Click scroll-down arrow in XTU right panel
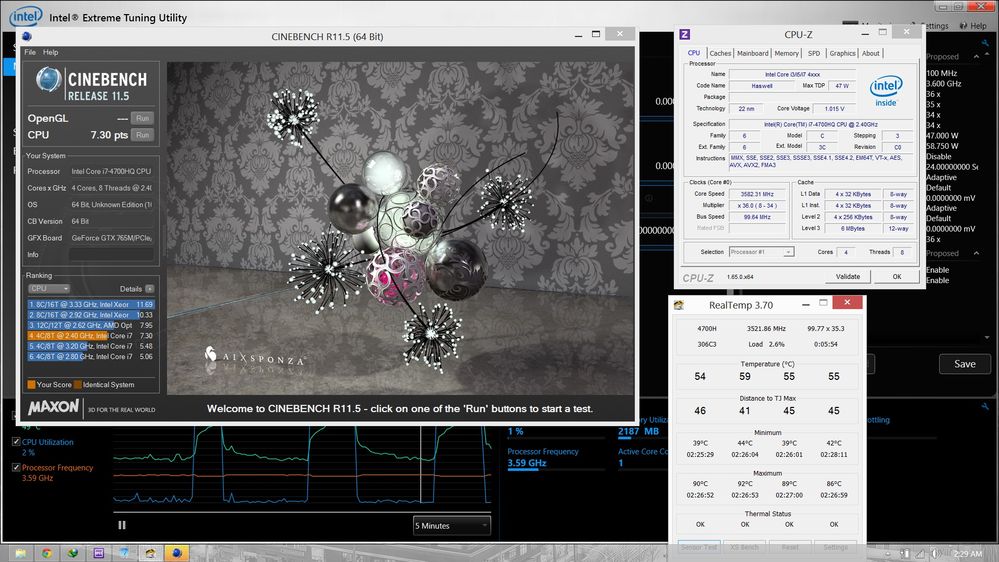The height and width of the screenshot is (562, 999). click(988, 337)
